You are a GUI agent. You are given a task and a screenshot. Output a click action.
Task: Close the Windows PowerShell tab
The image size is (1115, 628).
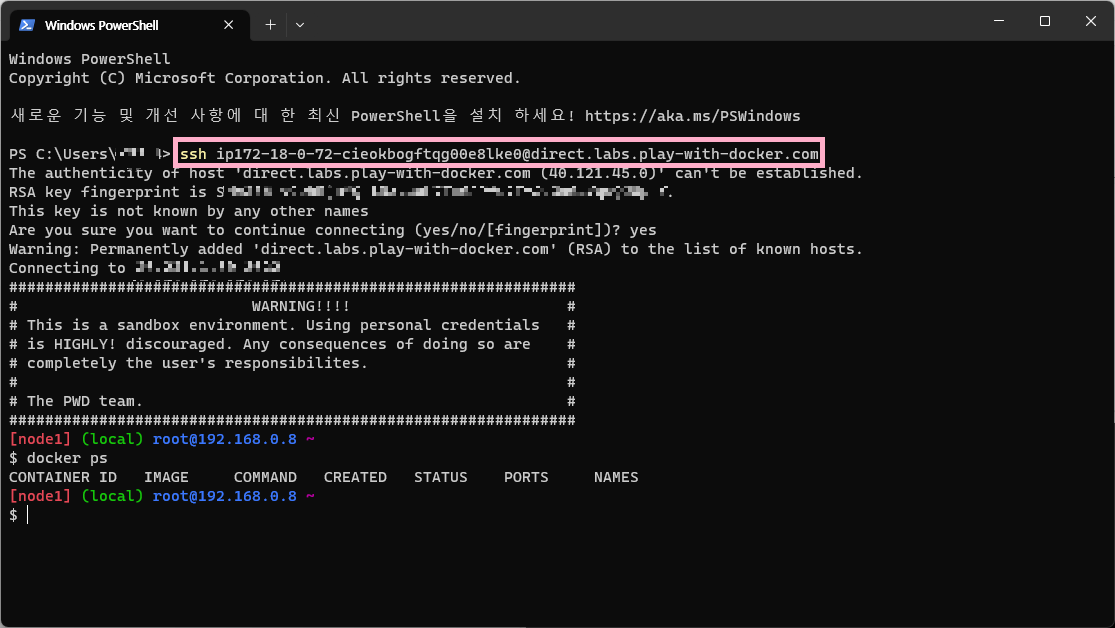click(228, 25)
